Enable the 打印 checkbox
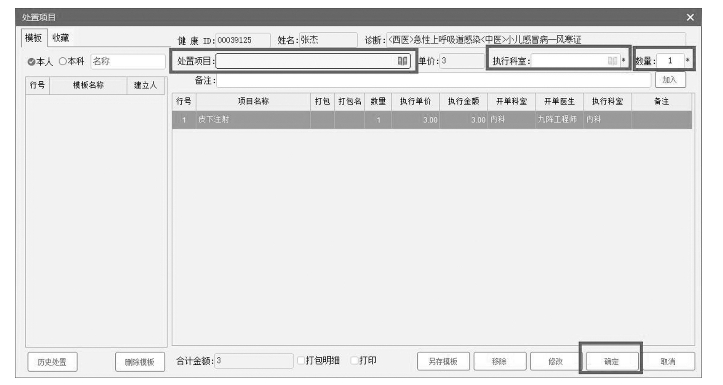 [355, 361]
